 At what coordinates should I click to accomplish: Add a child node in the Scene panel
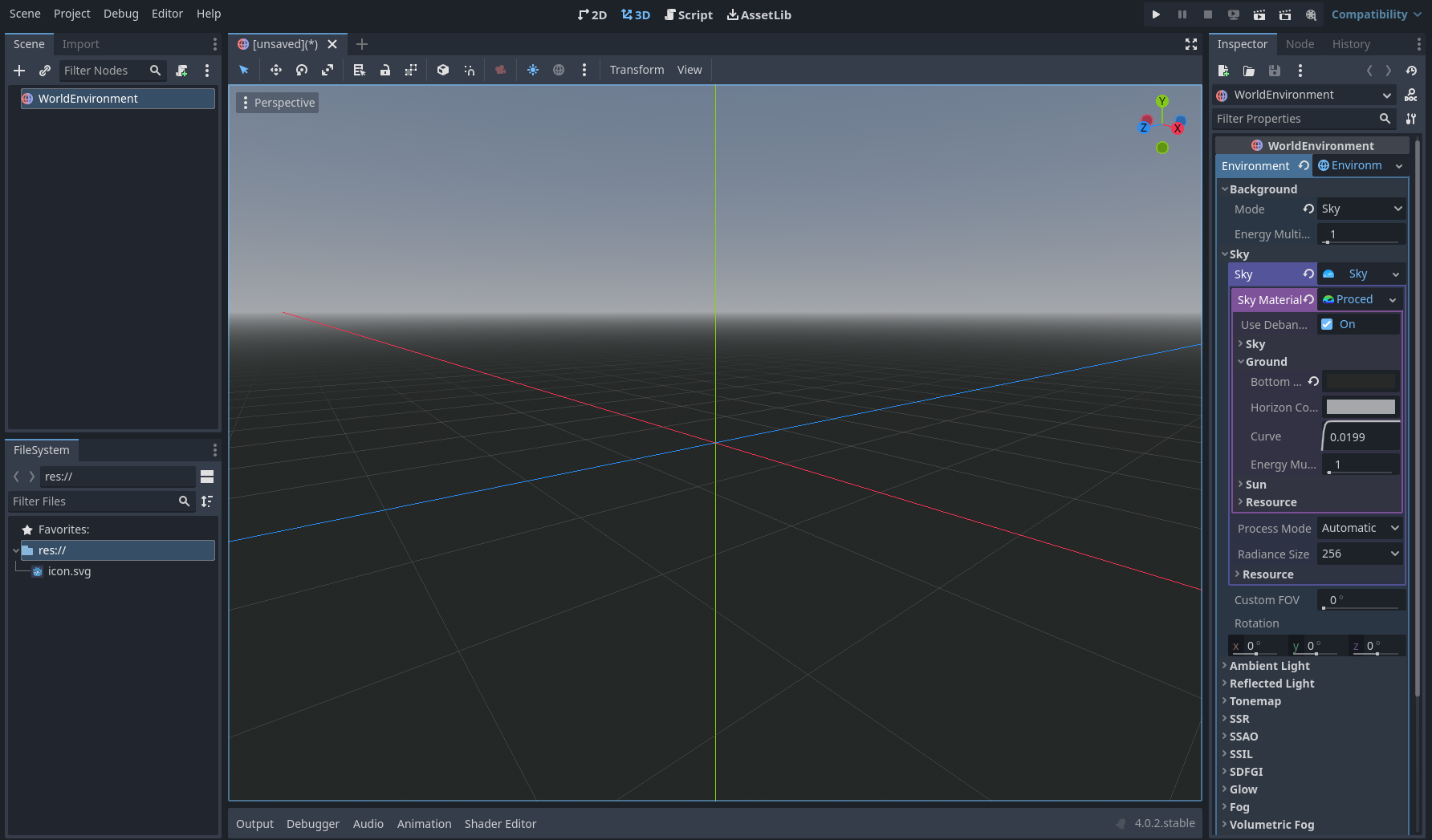click(x=19, y=71)
